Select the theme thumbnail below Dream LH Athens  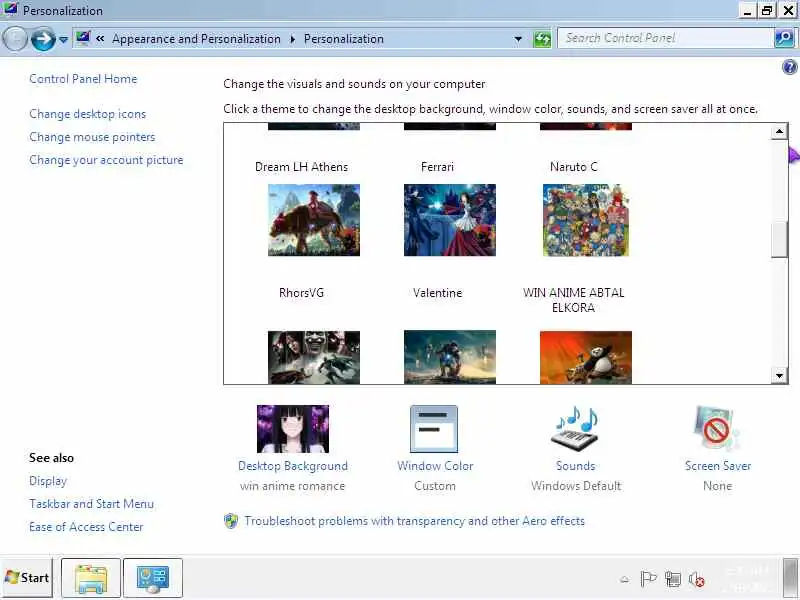pos(314,220)
